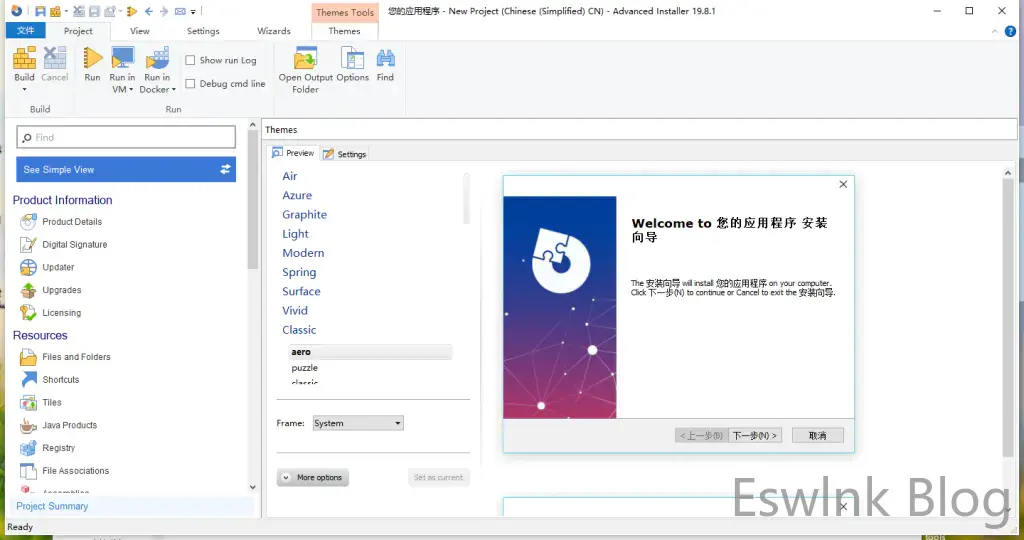Click the Build icon in the ribbon
Viewport: 1024px width, 540px height.
click(x=24, y=59)
